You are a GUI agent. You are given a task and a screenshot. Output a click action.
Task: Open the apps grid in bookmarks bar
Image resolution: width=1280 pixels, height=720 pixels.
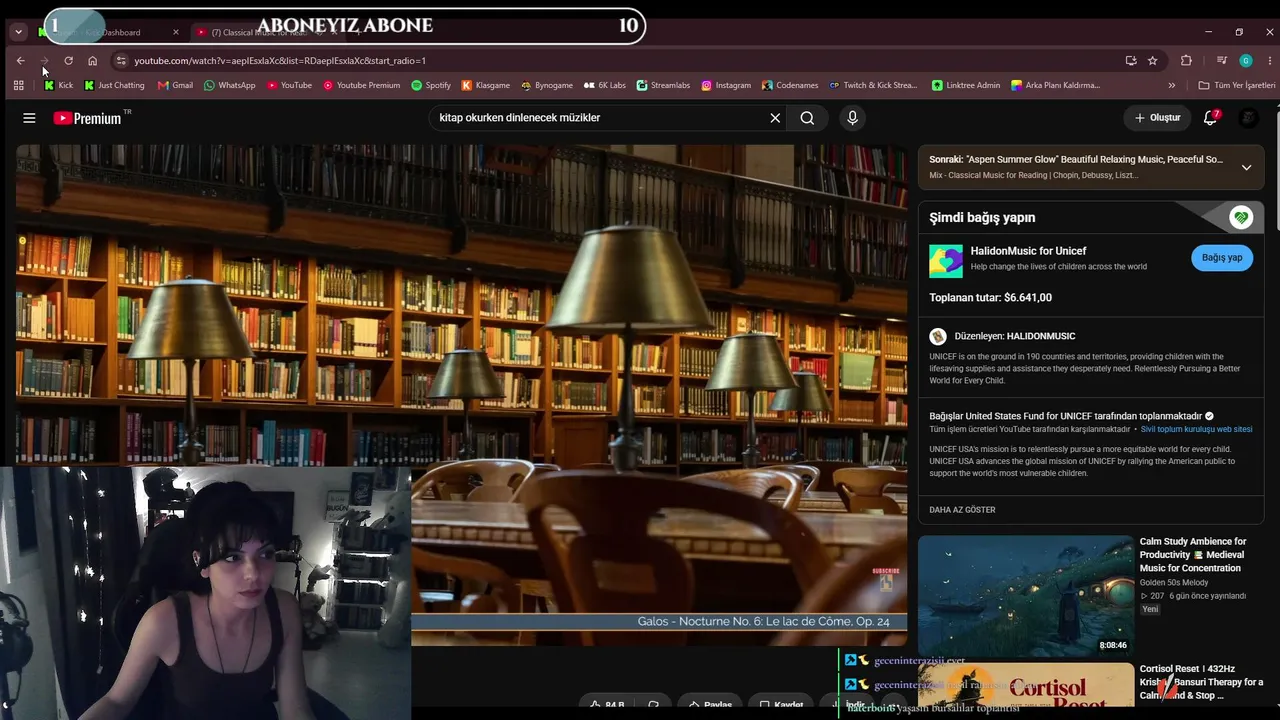pos(18,85)
